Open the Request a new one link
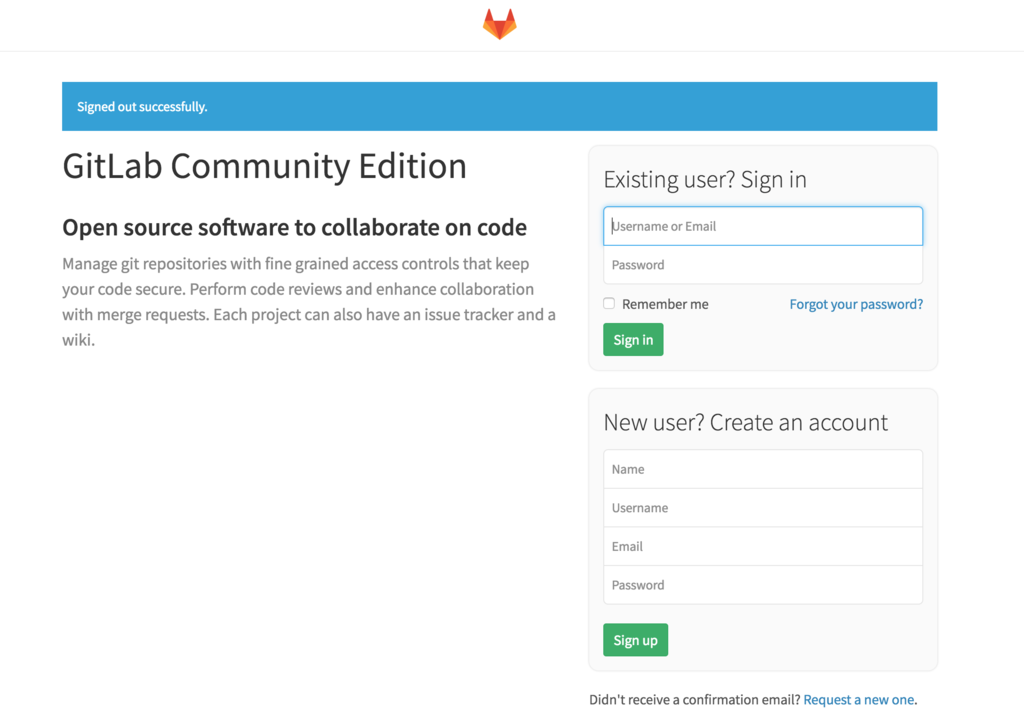This screenshot has height=711, width=1024. (x=858, y=700)
